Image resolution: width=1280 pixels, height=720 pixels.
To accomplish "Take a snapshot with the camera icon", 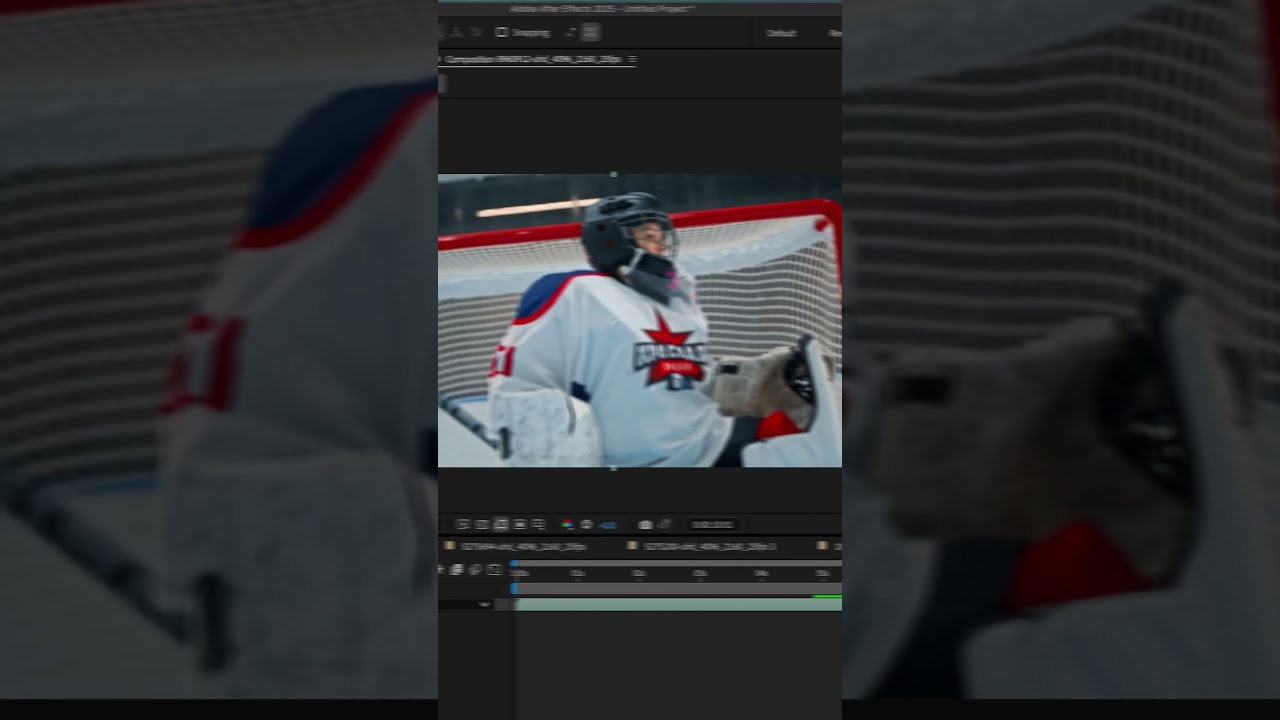I will [645, 524].
